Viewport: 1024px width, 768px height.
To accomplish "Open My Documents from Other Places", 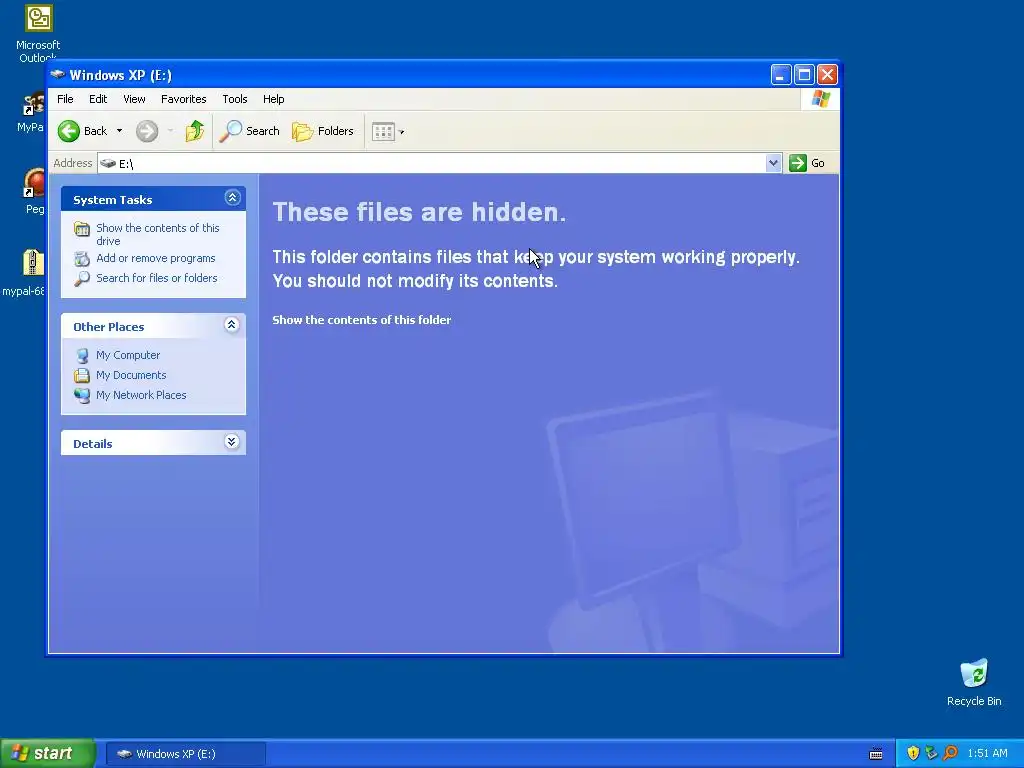I will click(131, 375).
